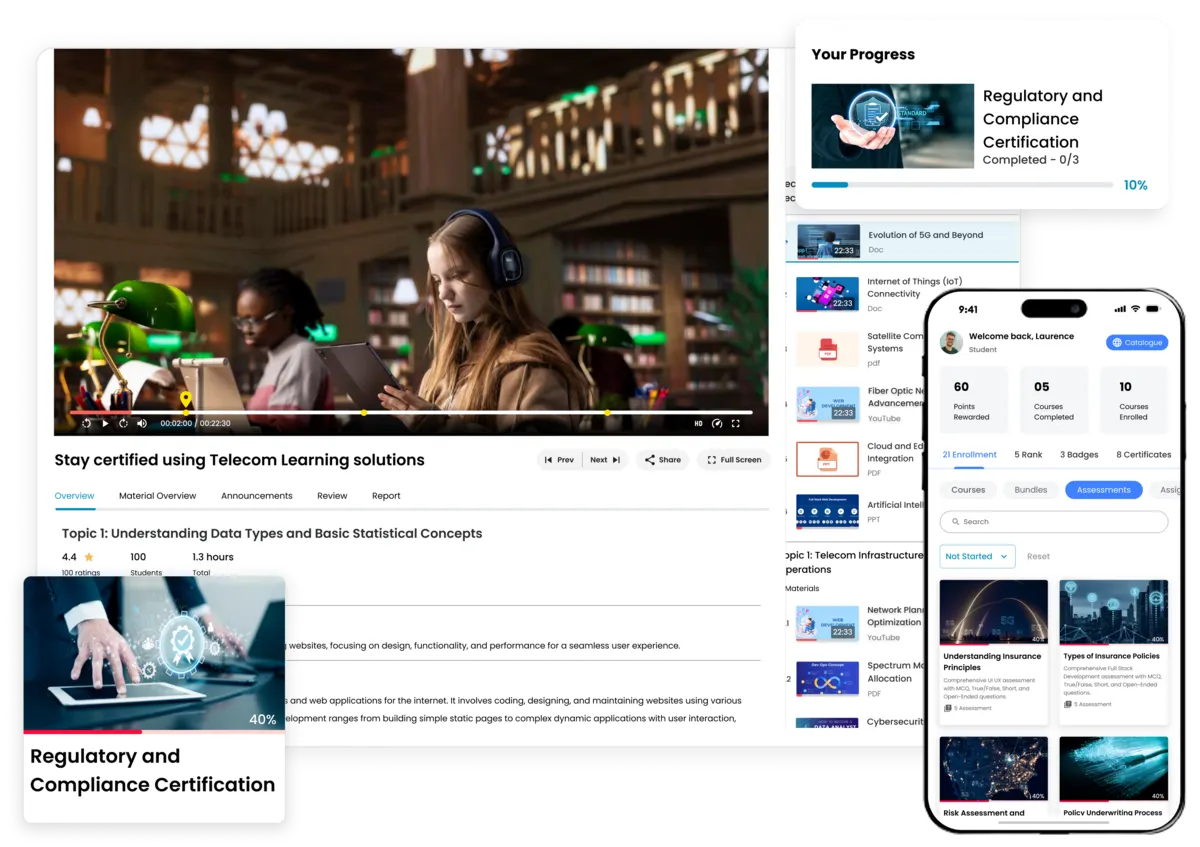Toggle HD video quality
Screen dimensions: 1200x847
pyautogui.click(x=699, y=423)
